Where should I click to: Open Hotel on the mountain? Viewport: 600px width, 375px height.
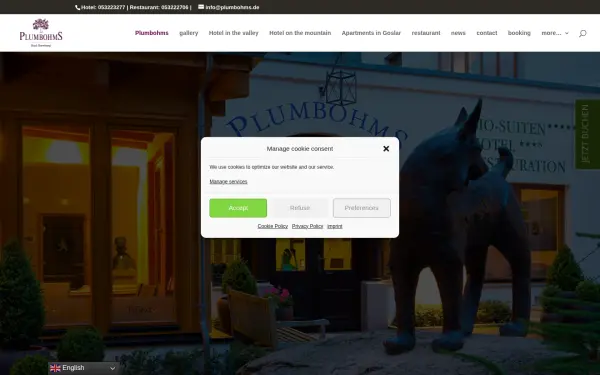(300, 33)
